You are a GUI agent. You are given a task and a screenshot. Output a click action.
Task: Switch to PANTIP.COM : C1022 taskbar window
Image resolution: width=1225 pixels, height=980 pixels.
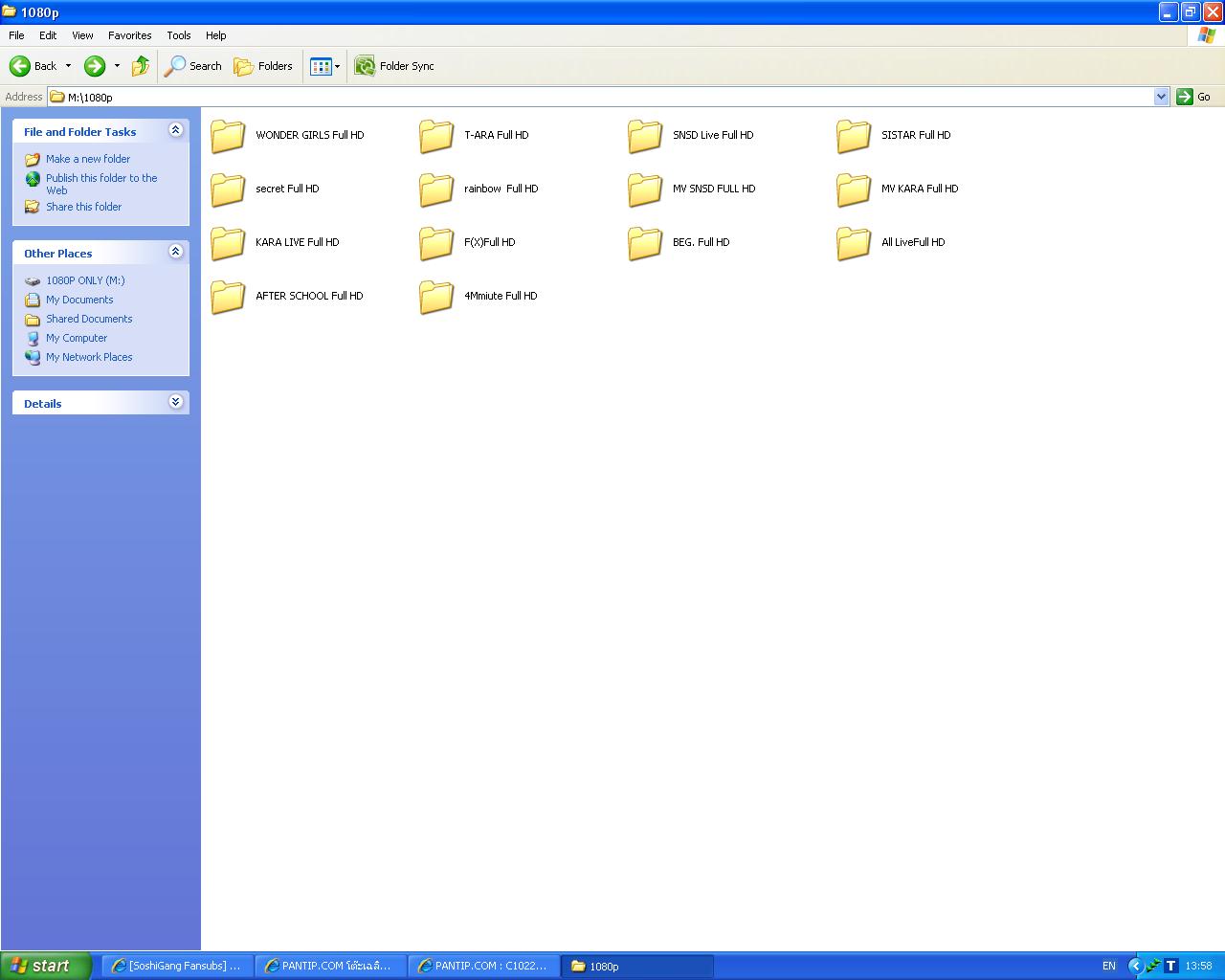[x=483, y=966]
